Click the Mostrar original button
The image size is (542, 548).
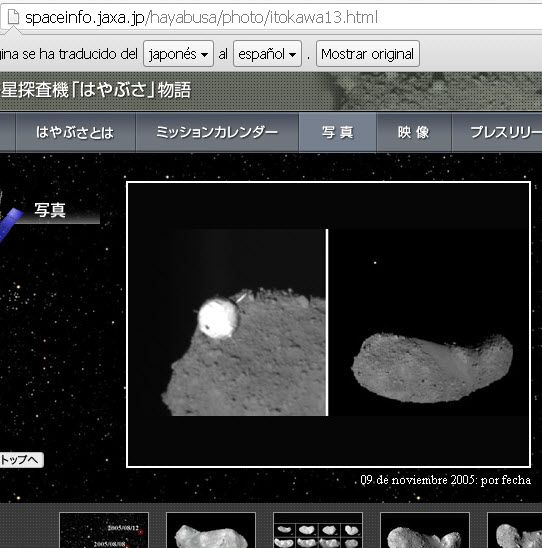[368, 54]
